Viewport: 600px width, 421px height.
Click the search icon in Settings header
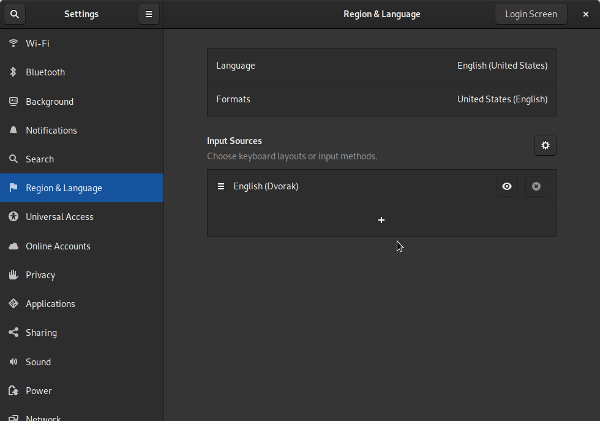point(15,14)
